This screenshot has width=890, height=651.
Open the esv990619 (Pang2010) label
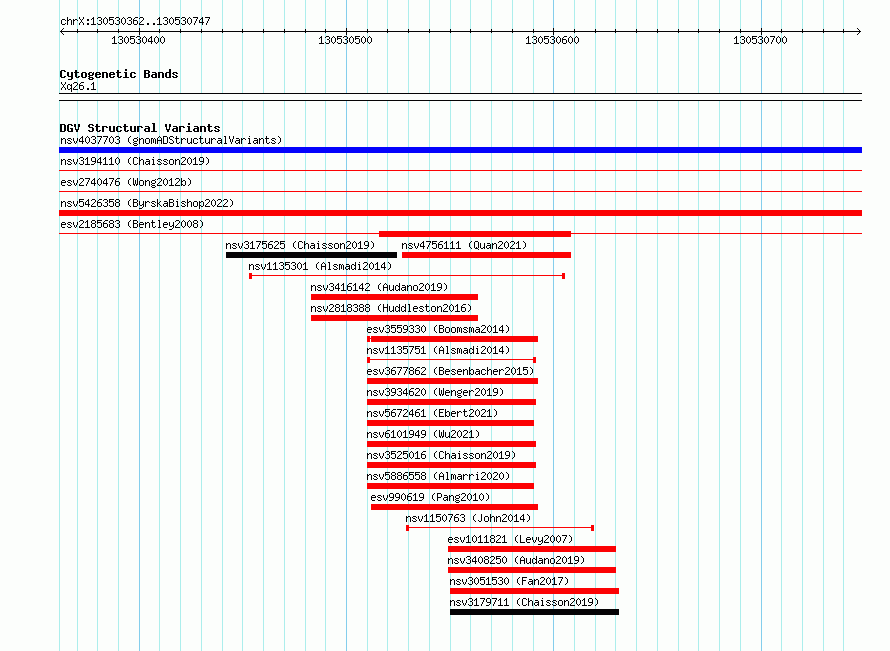(x=430, y=497)
